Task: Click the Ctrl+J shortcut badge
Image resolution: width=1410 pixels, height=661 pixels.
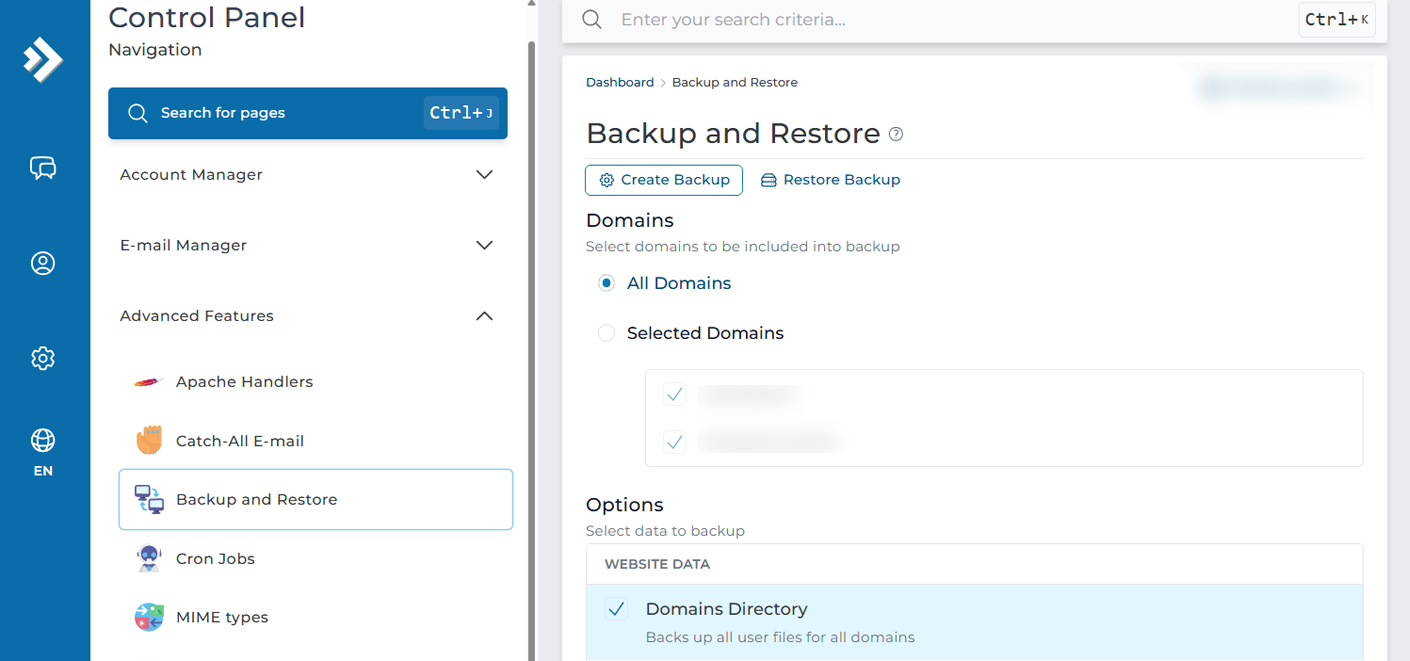Action: click(461, 113)
